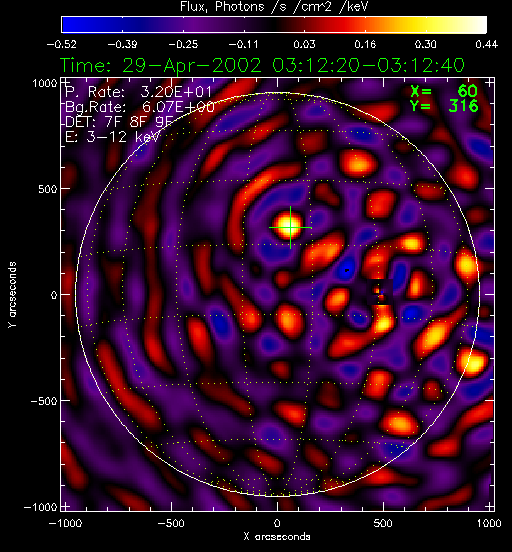This screenshot has width=512, height=552.
Task: Click the X arcseconds axis title
Action: [x=277, y=537]
